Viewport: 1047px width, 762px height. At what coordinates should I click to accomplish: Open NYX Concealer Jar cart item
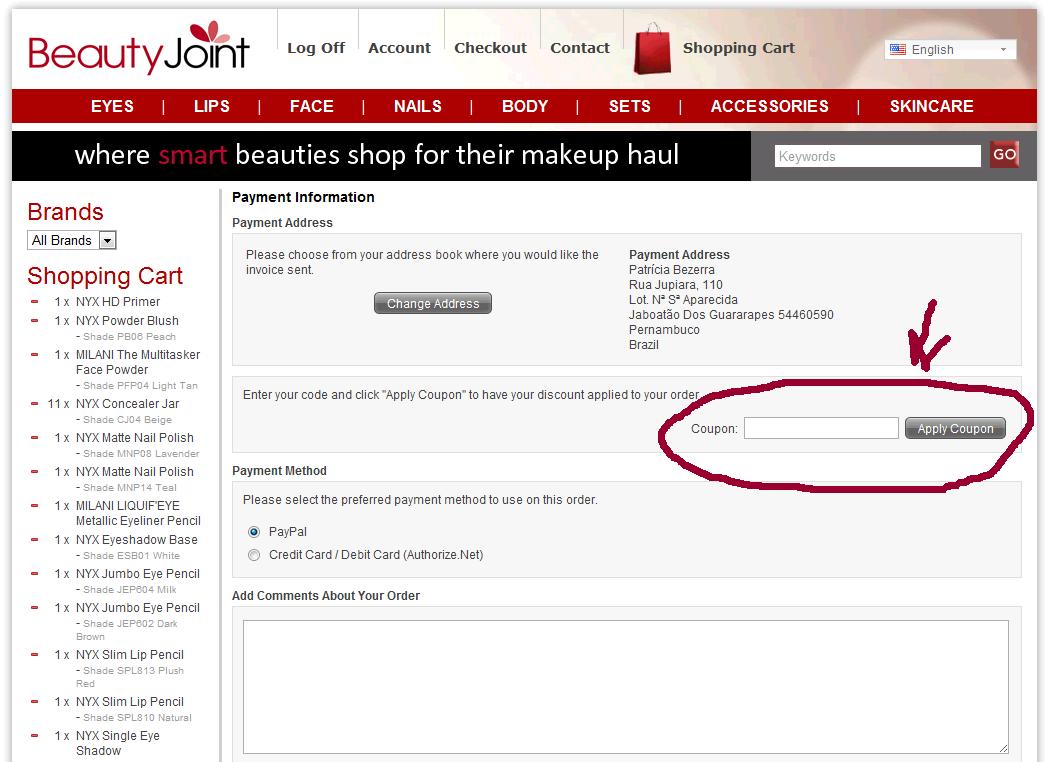(x=127, y=403)
